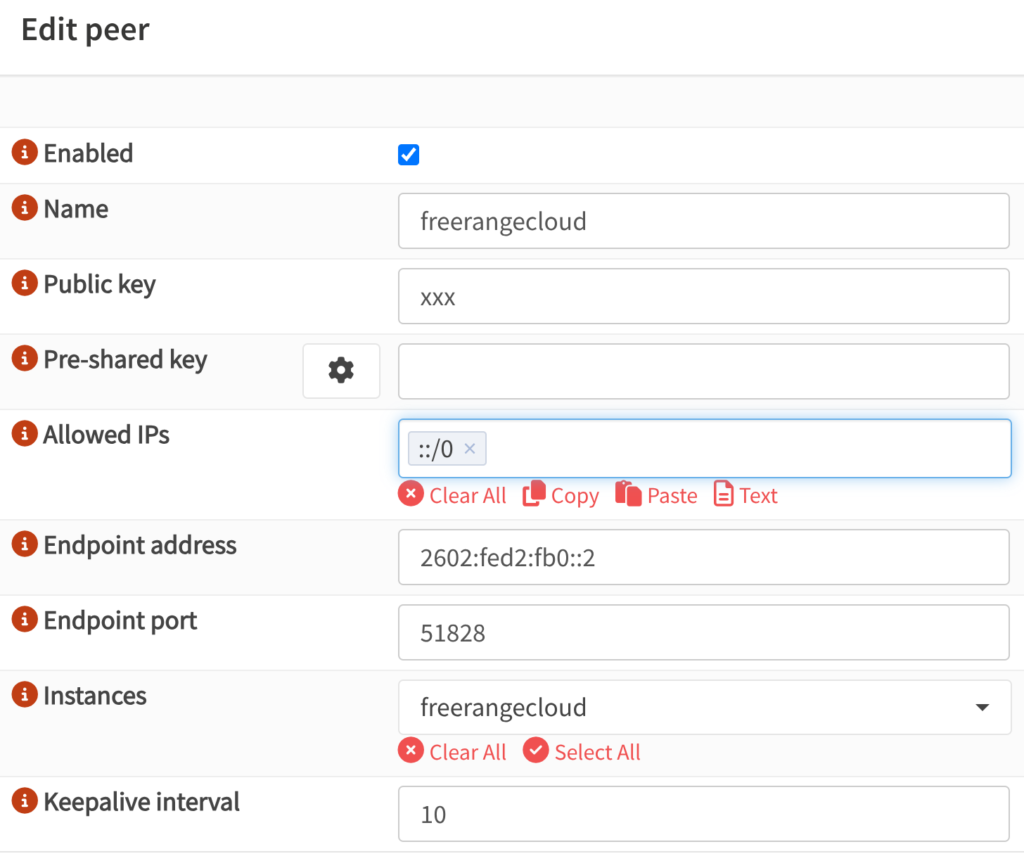This screenshot has width=1024, height=868.
Task: Click the info icon beside Keepalive interval
Action: 24,801
